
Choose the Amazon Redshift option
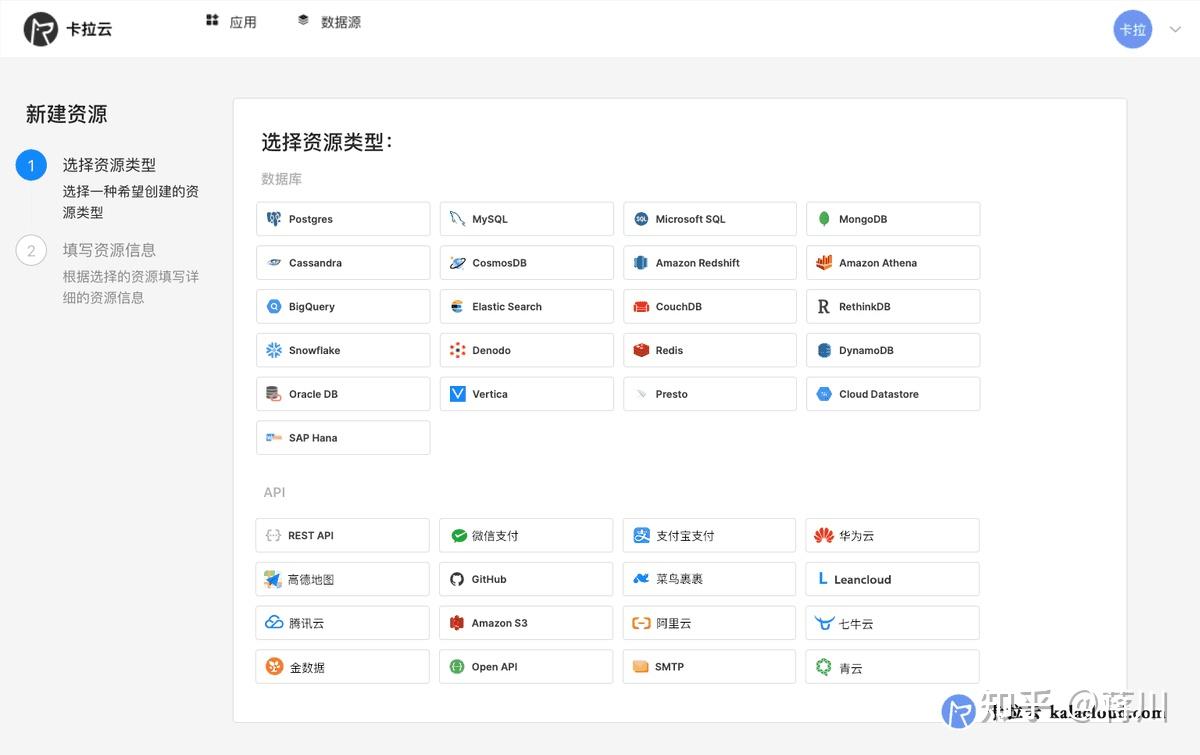709,262
